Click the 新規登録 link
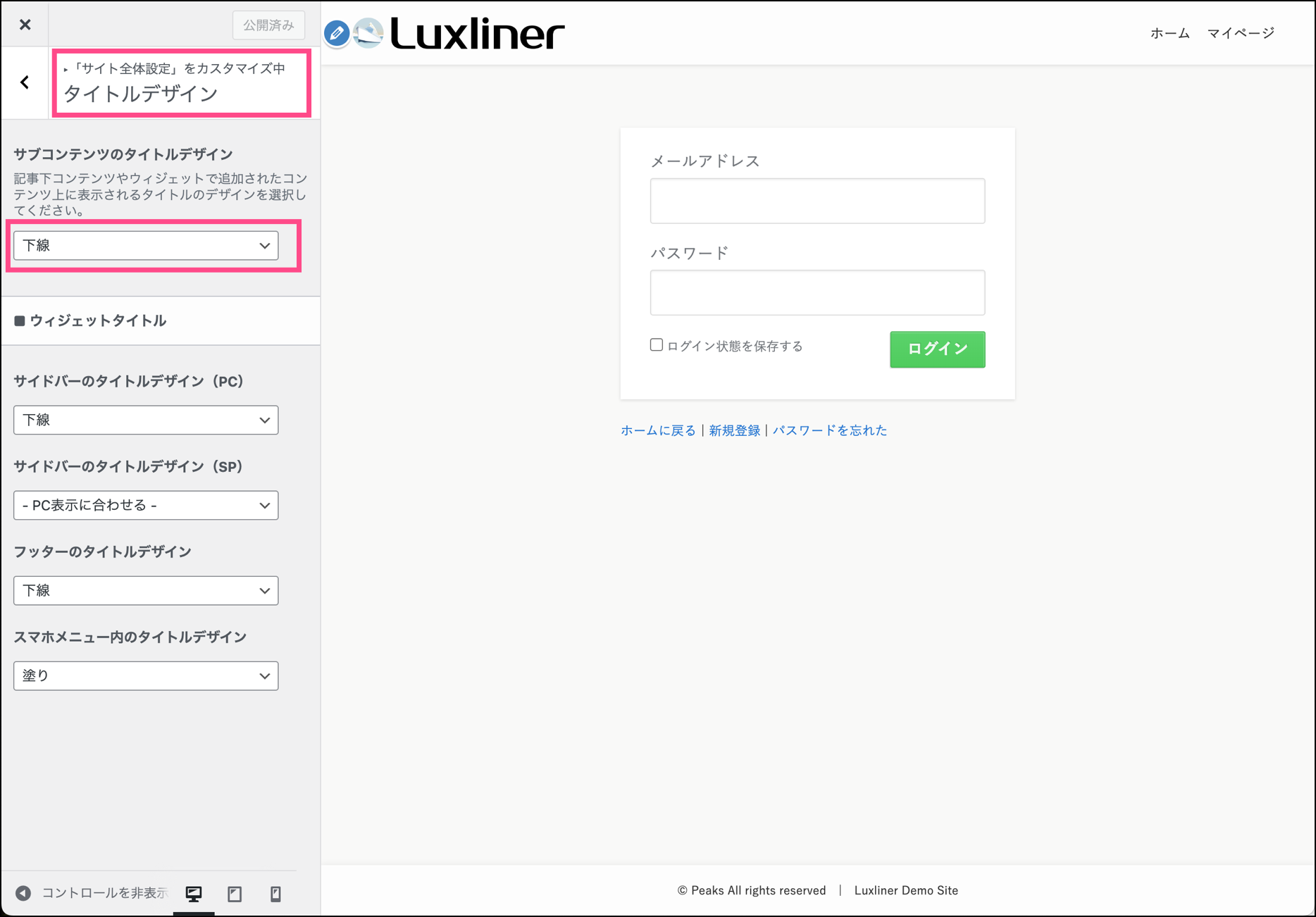 [734, 430]
